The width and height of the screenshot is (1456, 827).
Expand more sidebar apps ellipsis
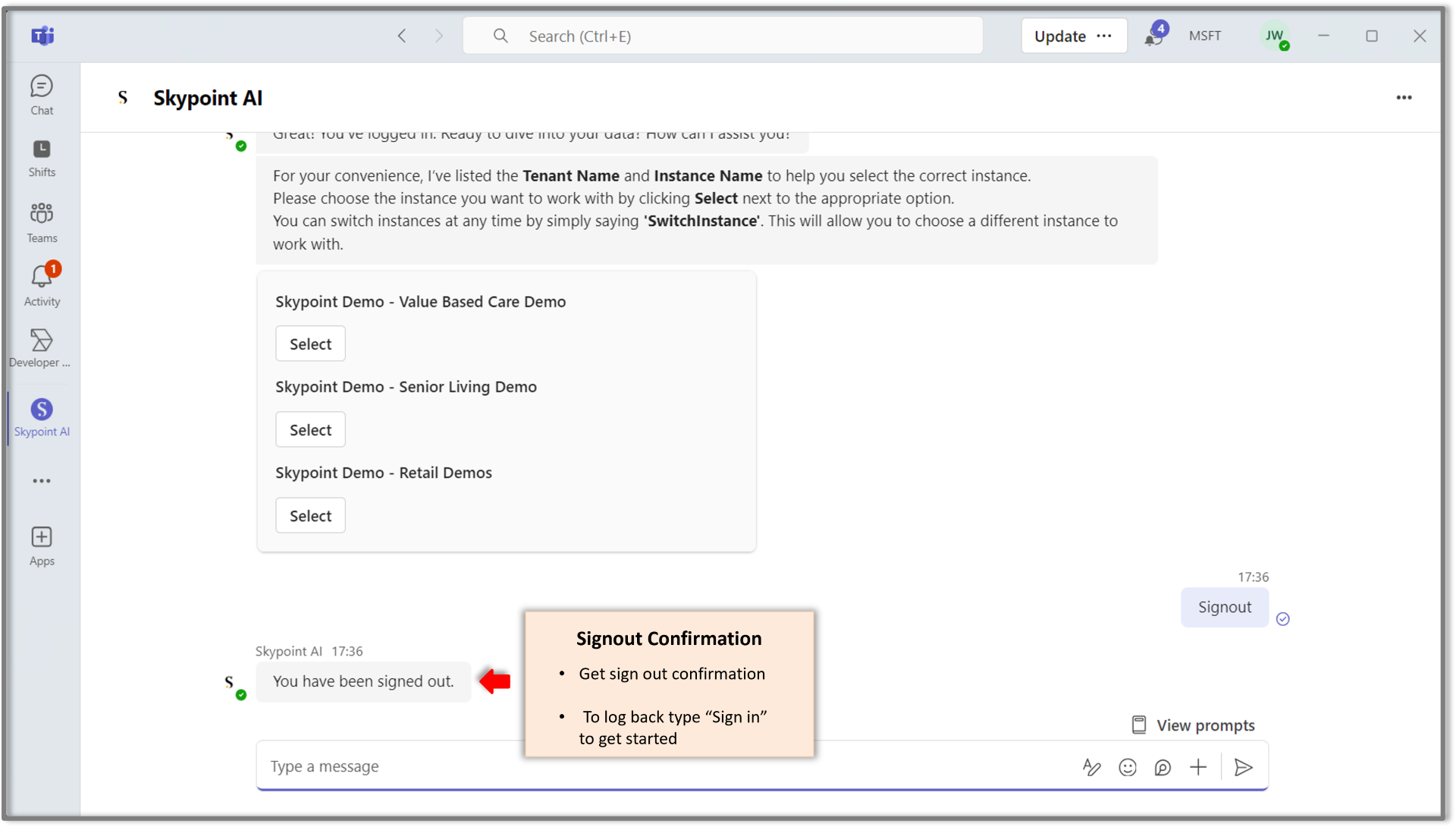tap(42, 481)
